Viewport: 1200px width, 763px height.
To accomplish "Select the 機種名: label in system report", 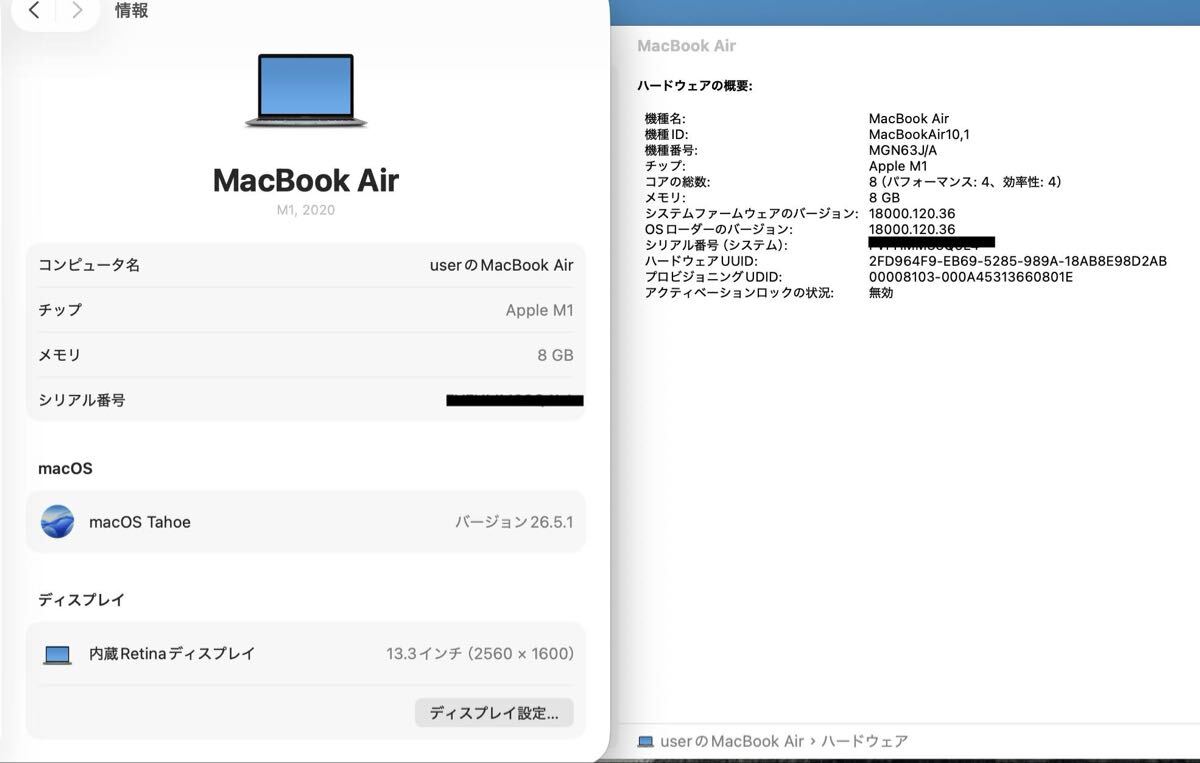I will [664, 119].
